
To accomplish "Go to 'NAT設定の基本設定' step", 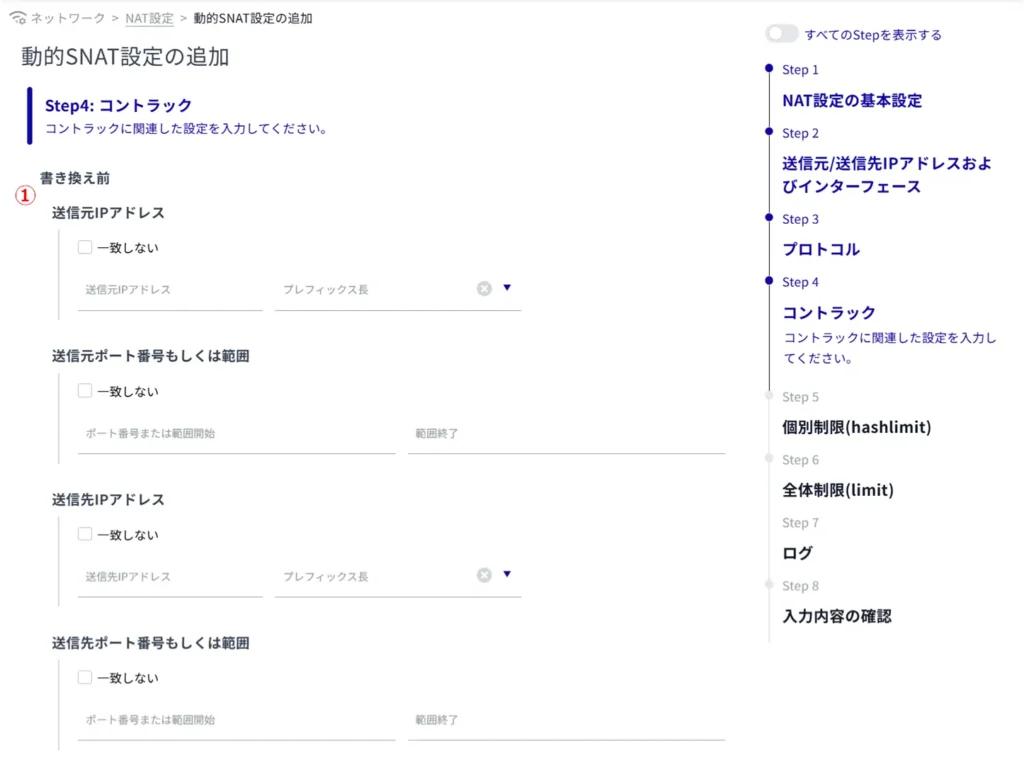I will tap(851, 100).
